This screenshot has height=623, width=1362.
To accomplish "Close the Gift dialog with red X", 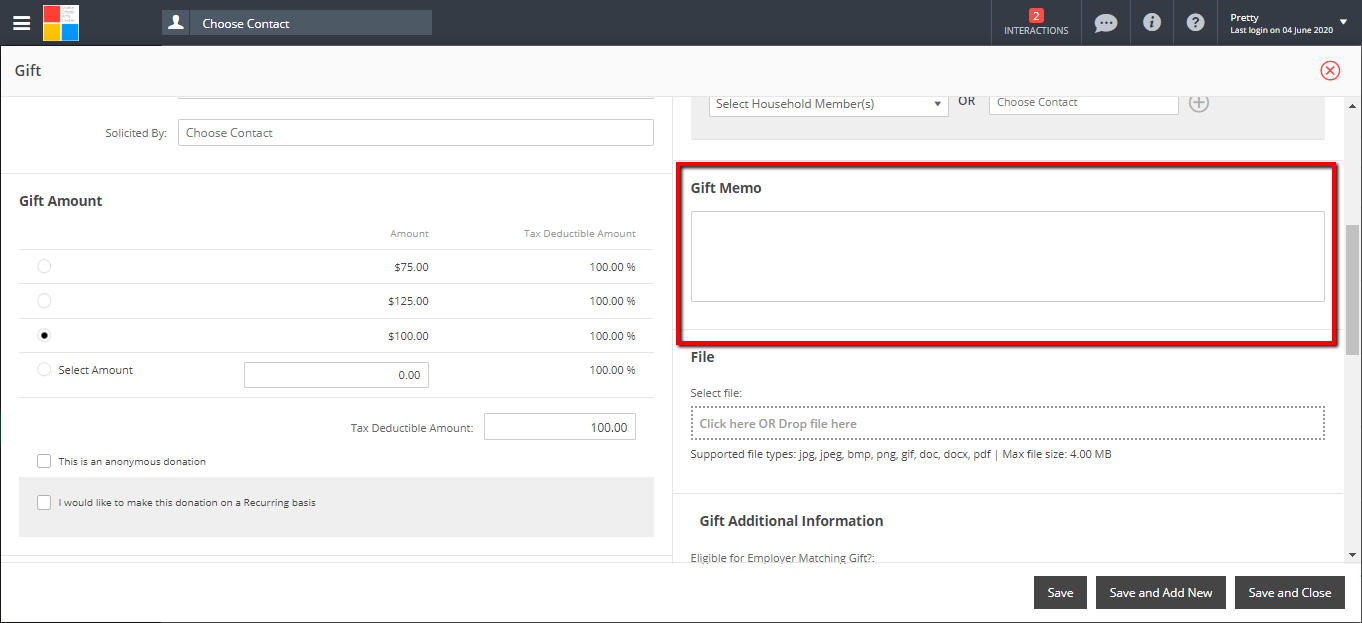I will coord(1330,70).
